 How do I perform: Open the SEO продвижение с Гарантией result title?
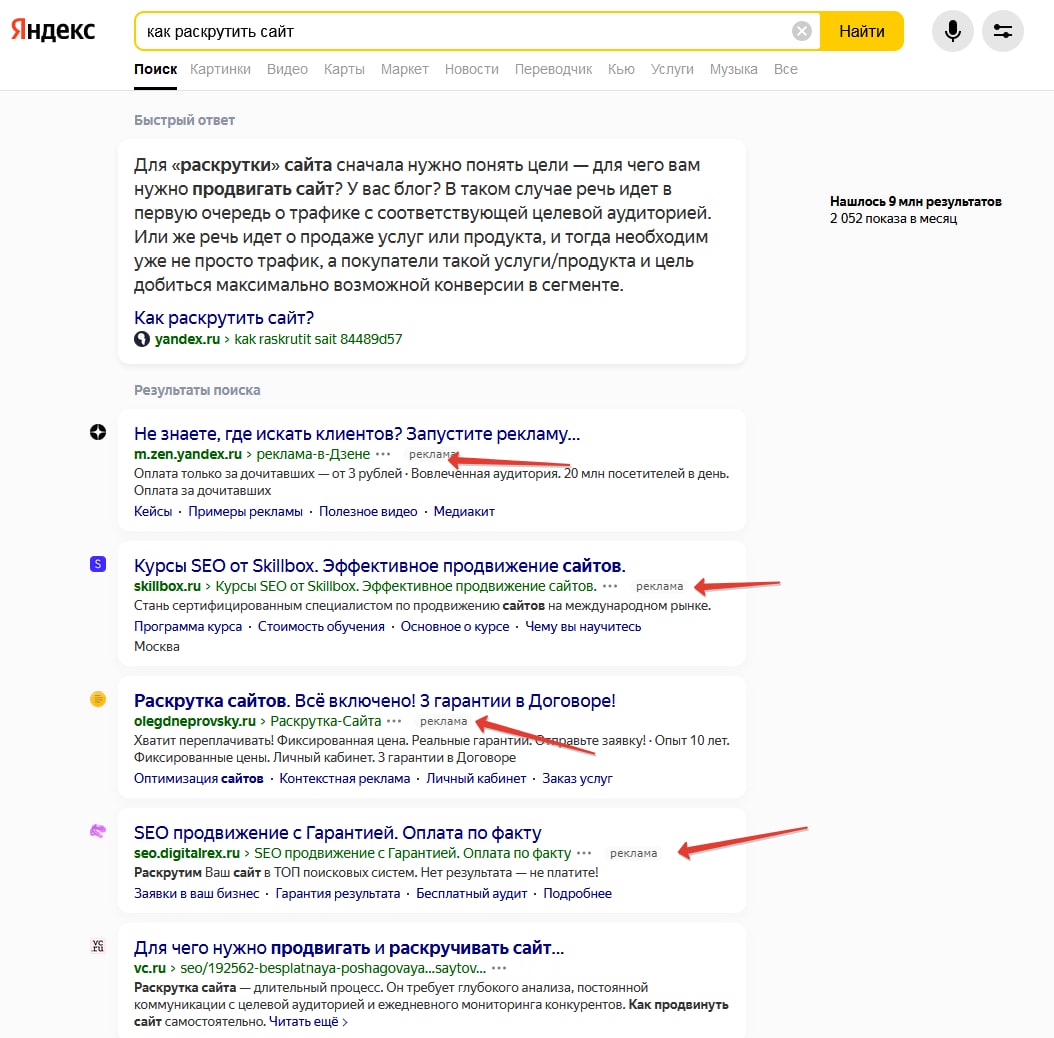pos(337,832)
